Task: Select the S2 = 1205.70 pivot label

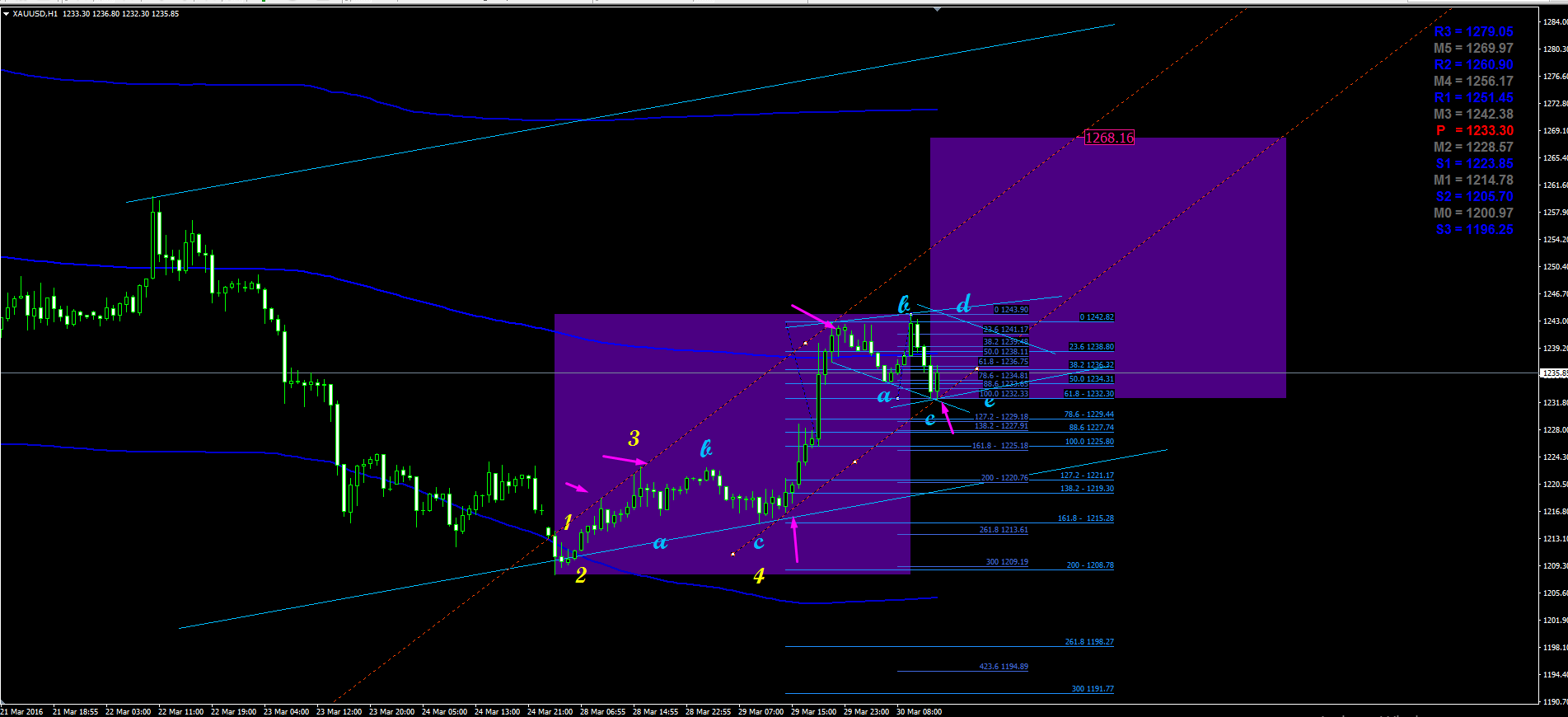Action: [x=1474, y=196]
